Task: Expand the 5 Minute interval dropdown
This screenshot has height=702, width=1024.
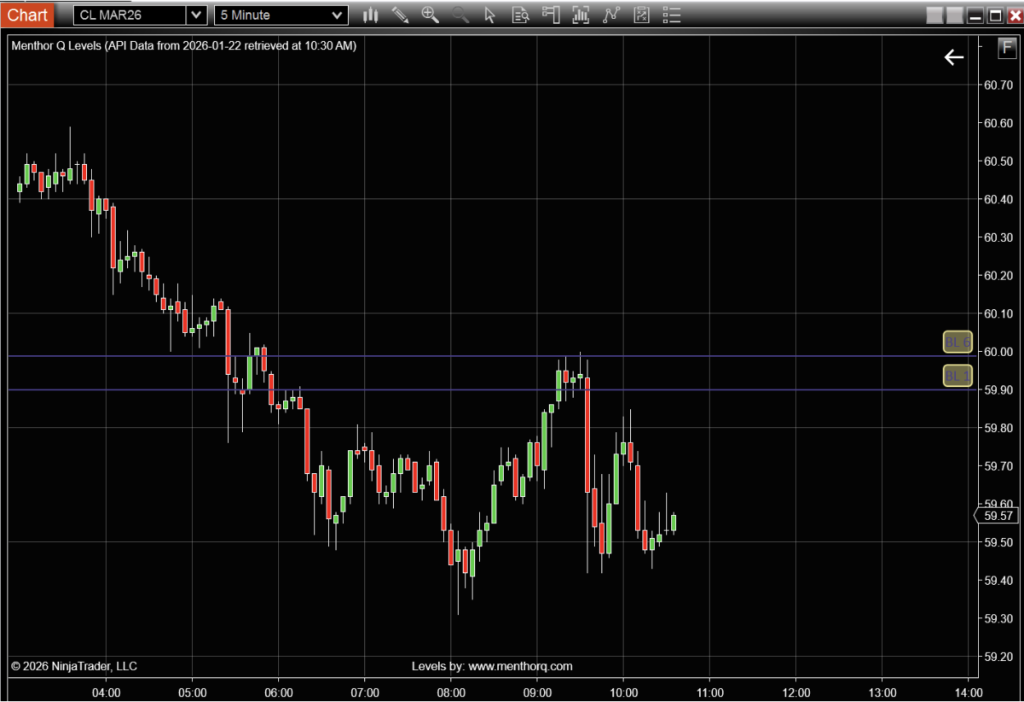Action: pyautogui.click(x=337, y=15)
